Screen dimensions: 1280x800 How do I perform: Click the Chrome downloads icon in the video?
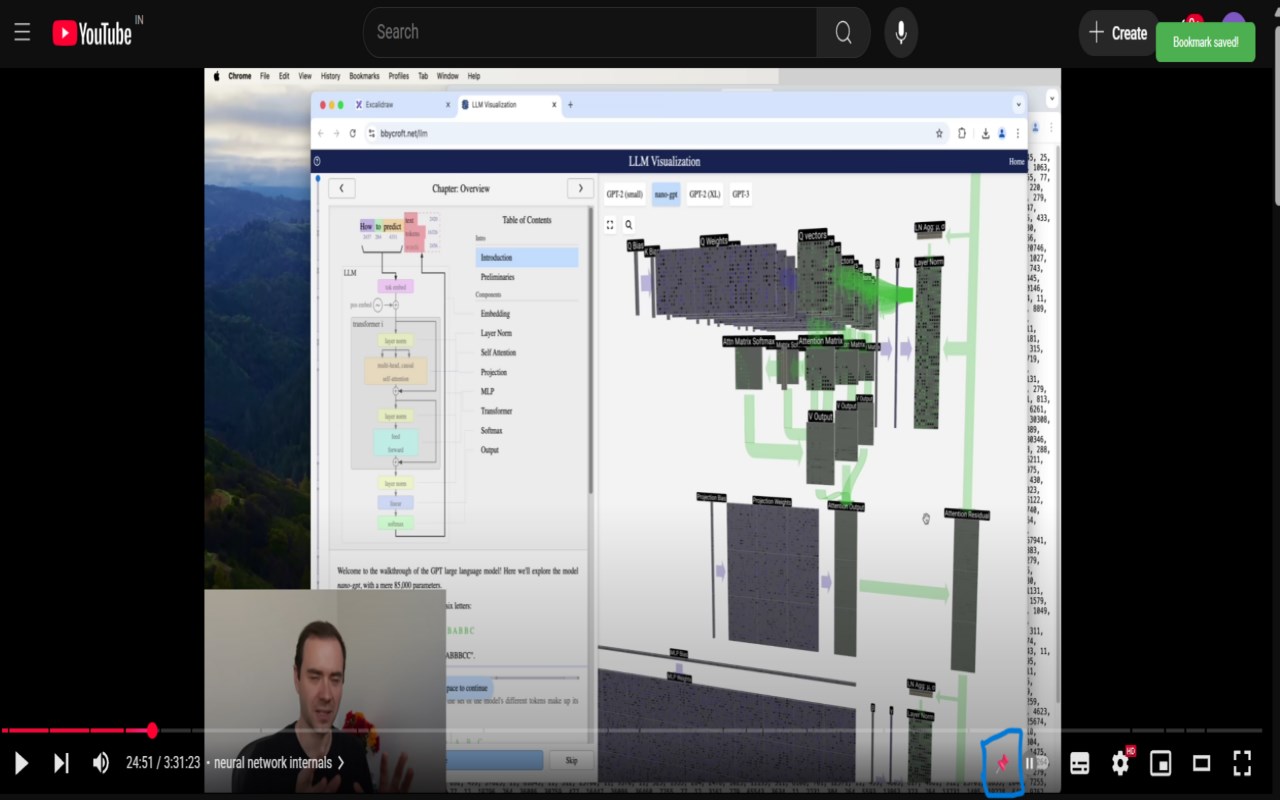(x=985, y=133)
